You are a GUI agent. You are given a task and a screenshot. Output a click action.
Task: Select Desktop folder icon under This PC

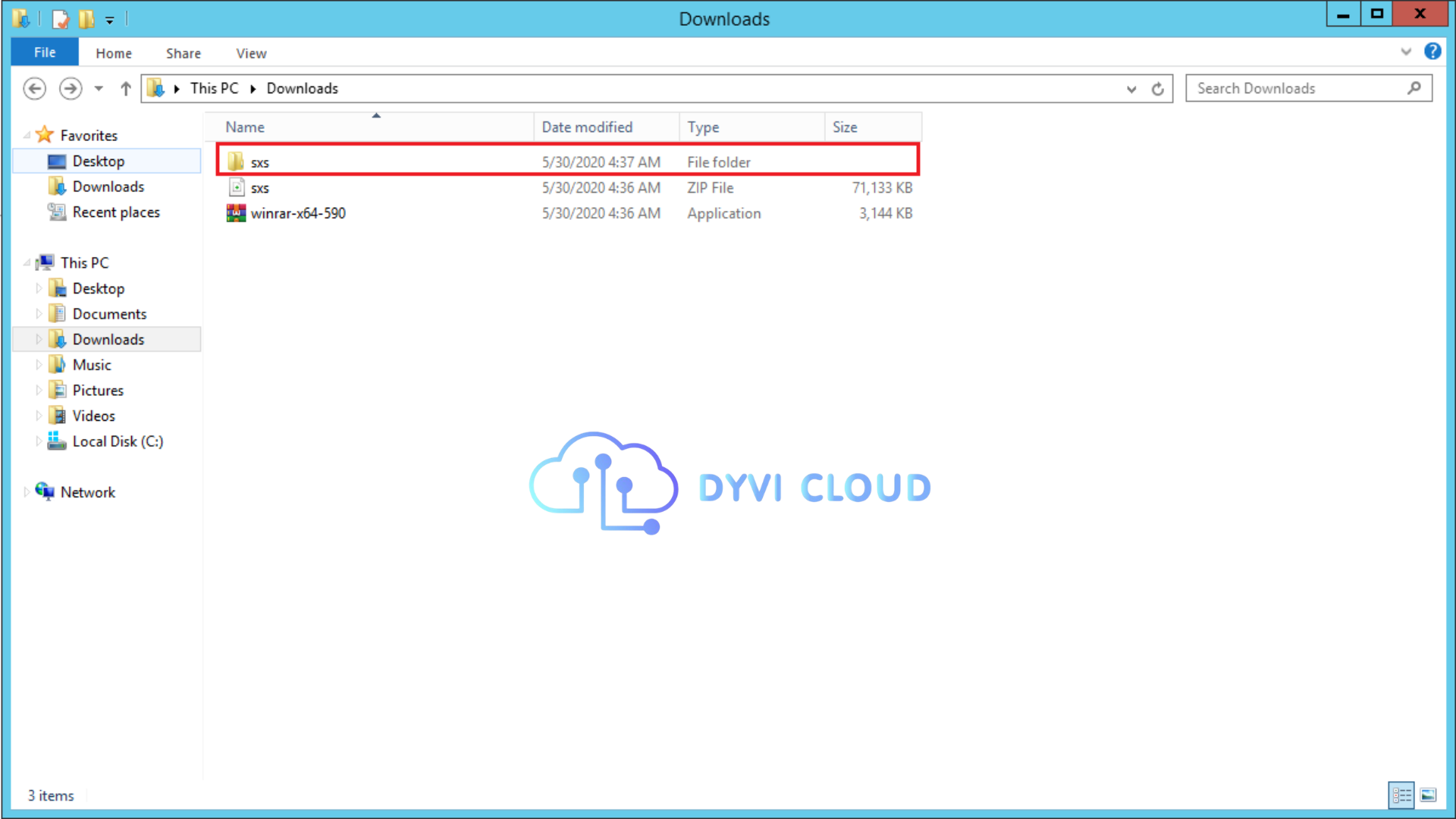57,287
